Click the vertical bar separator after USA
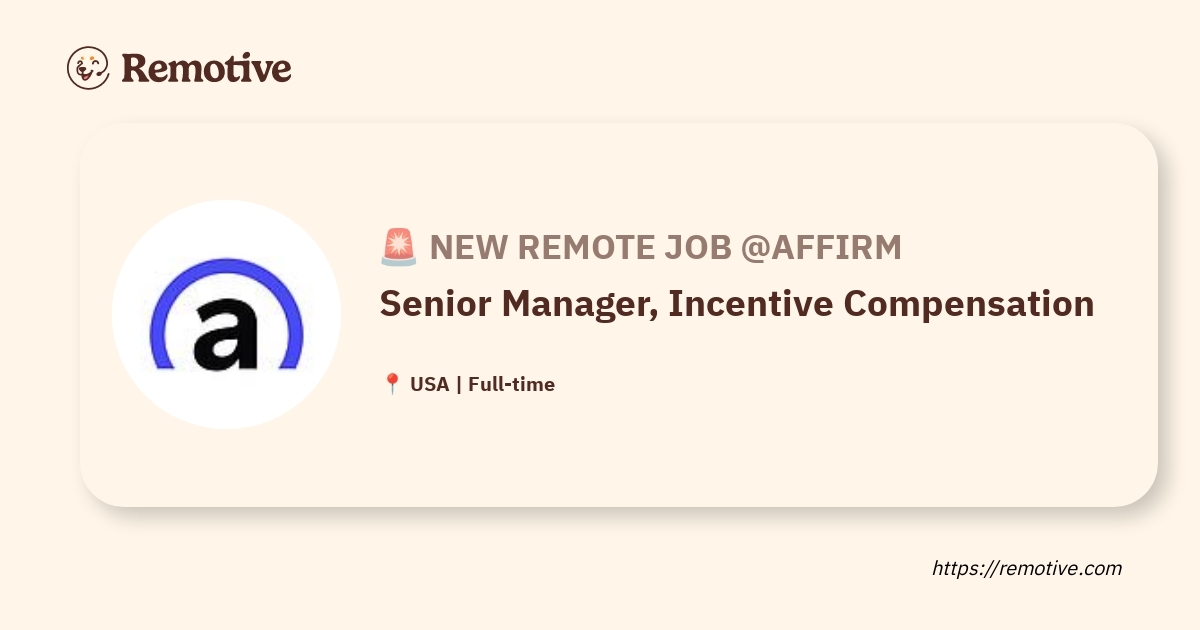Viewport: 1200px width, 630px height. [459, 384]
